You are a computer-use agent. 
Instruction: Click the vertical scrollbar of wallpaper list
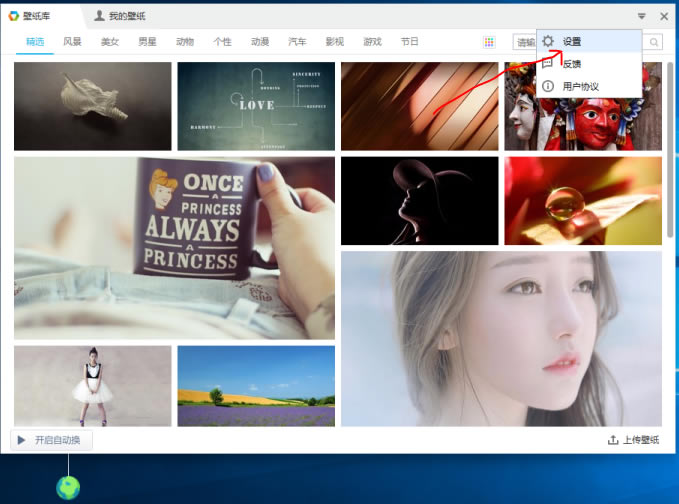670,149
